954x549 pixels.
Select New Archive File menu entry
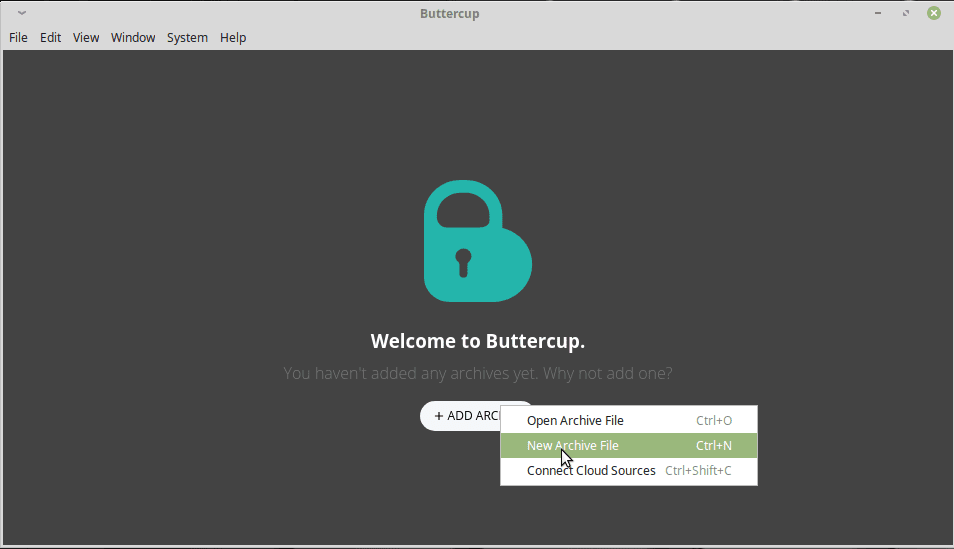pyautogui.click(x=628, y=446)
